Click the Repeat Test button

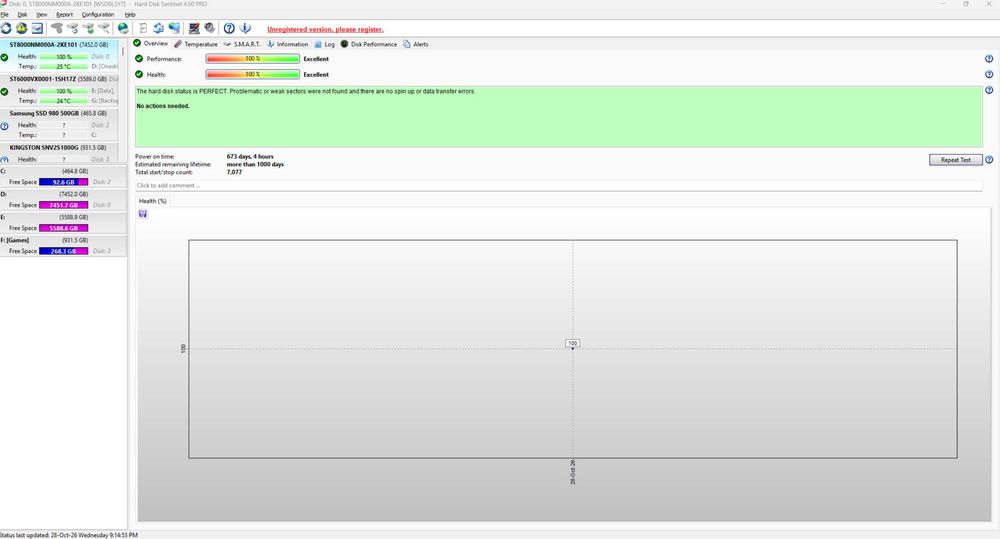955,159
